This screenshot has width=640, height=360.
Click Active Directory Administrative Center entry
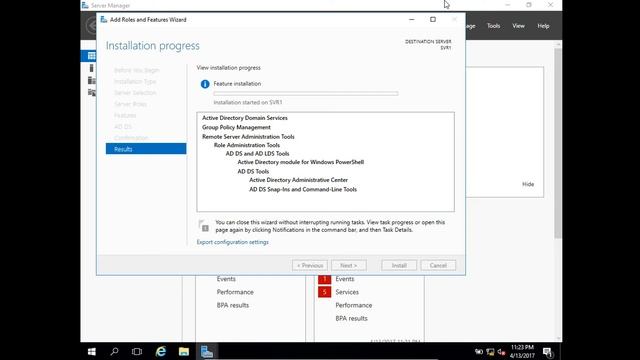point(298,180)
